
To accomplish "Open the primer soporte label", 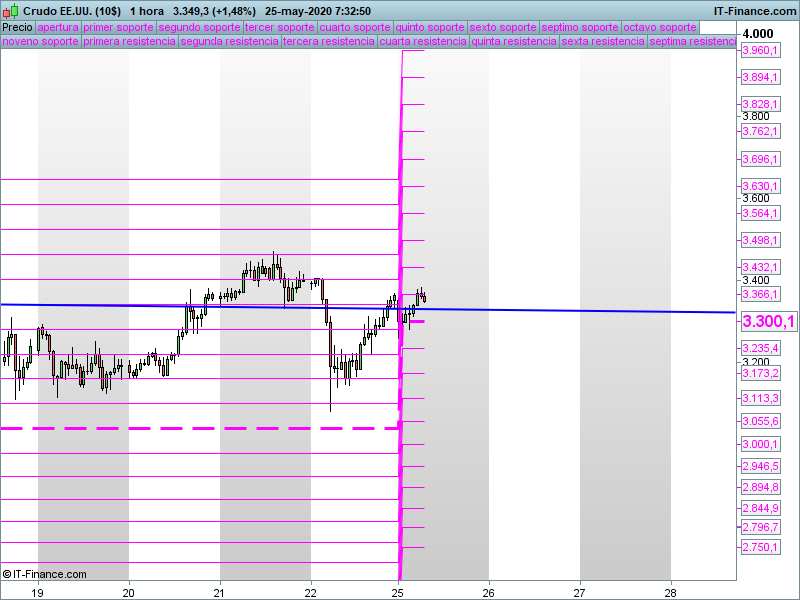I will click(x=118, y=28).
